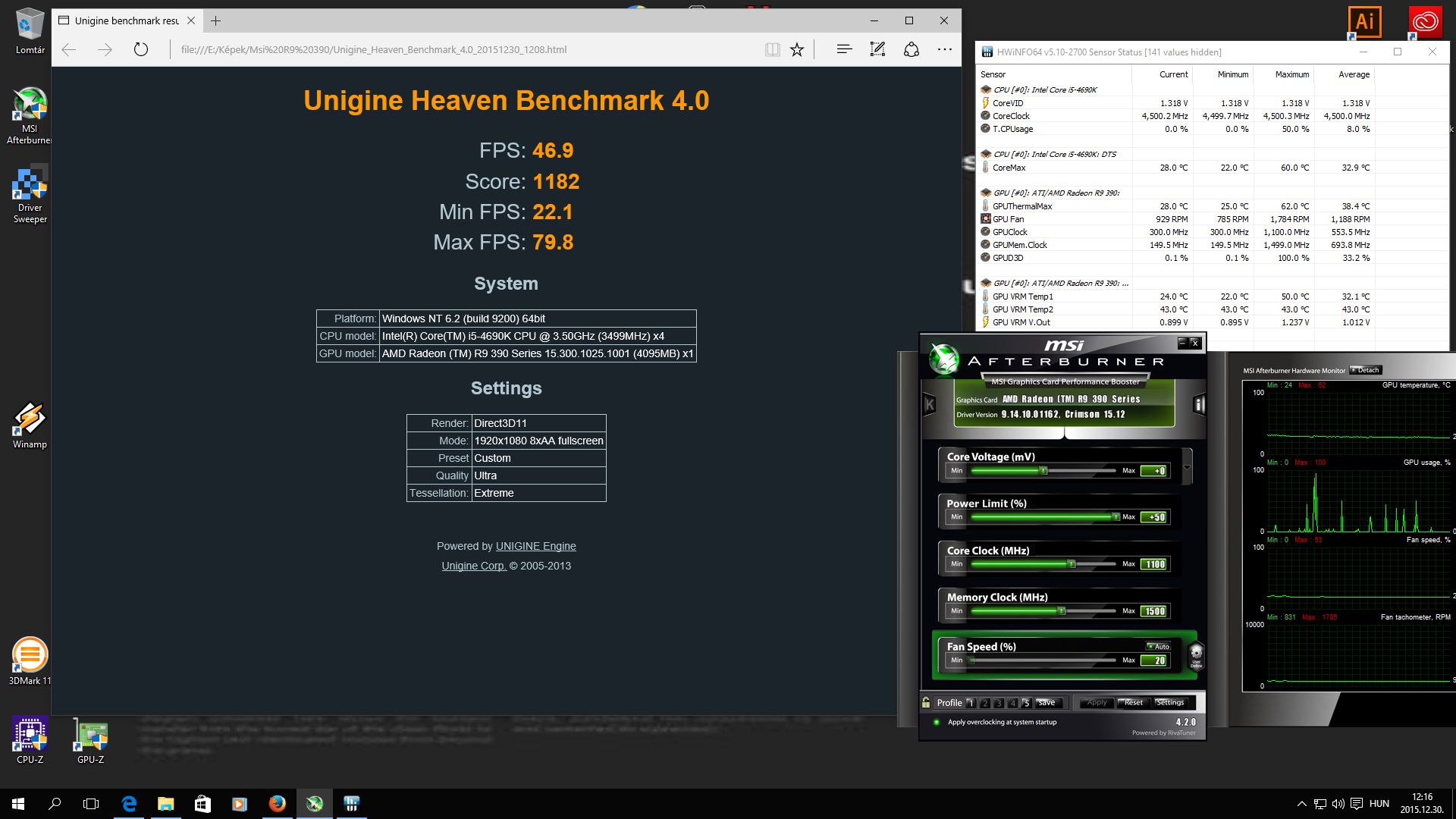1456x819 pixels.
Task: Open a new Edge tab
Action: [216, 20]
